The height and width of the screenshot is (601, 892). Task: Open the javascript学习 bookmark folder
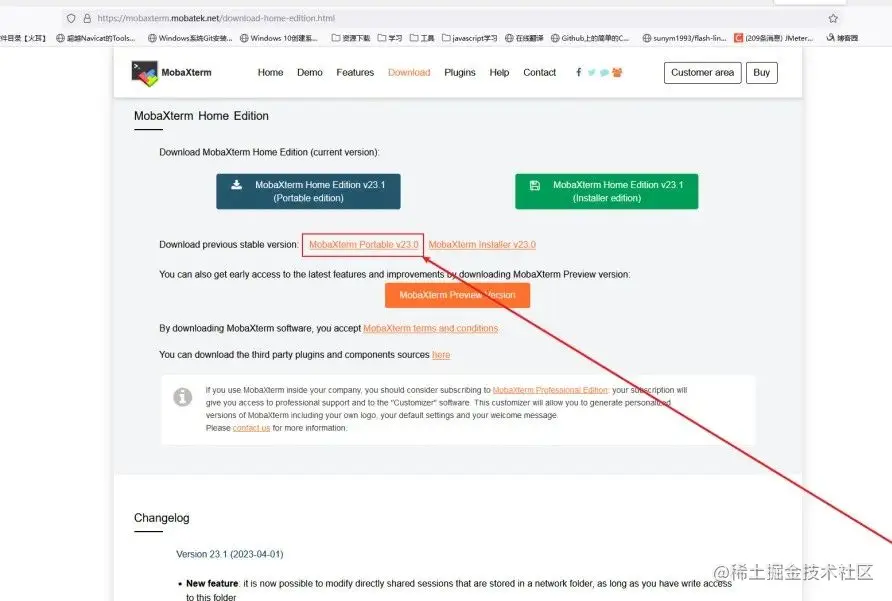[x=469, y=38]
